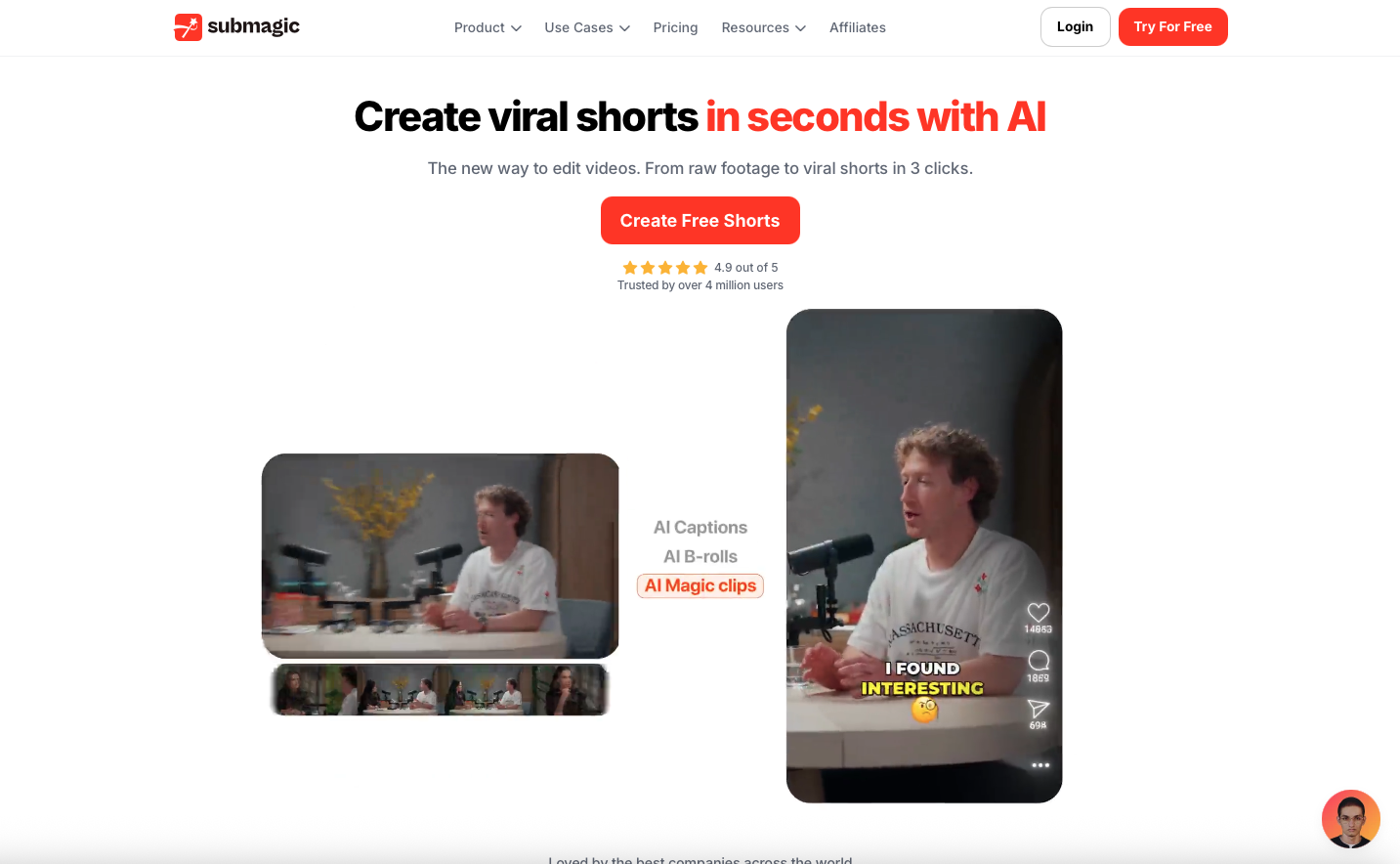Click the thinking emoji on the caption
1400x864 pixels.
(924, 711)
